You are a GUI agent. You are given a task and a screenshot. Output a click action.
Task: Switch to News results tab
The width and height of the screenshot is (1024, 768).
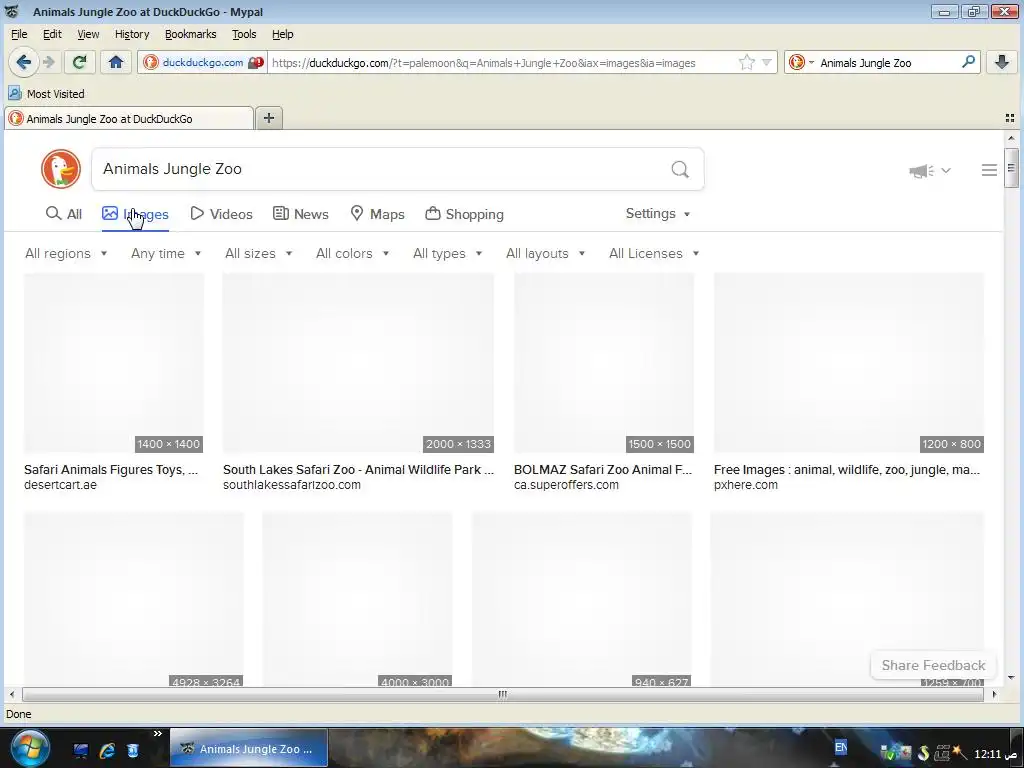[300, 214]
